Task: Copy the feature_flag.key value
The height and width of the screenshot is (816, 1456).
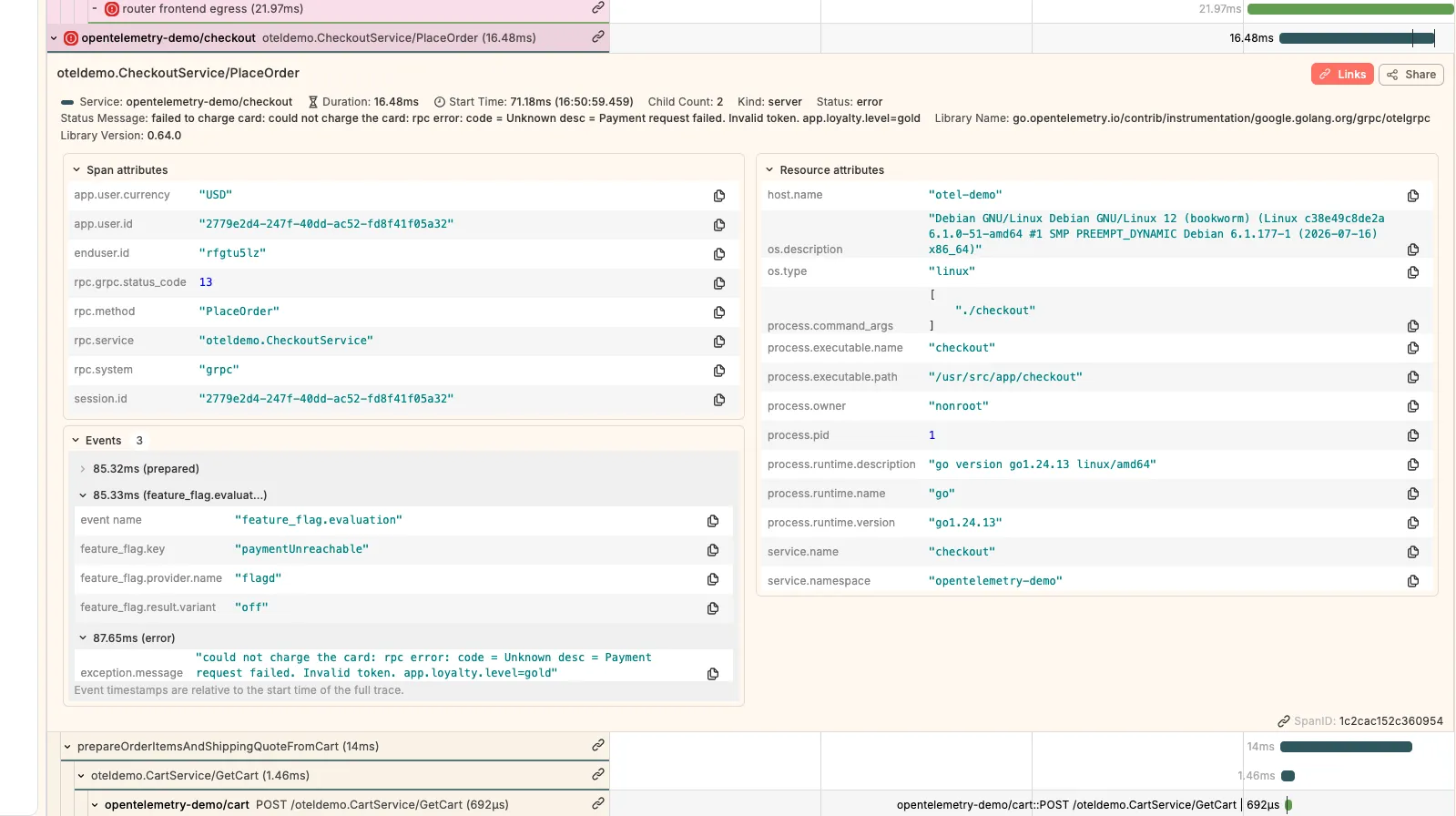Action: pyautogui.click(x=713, y=550)
